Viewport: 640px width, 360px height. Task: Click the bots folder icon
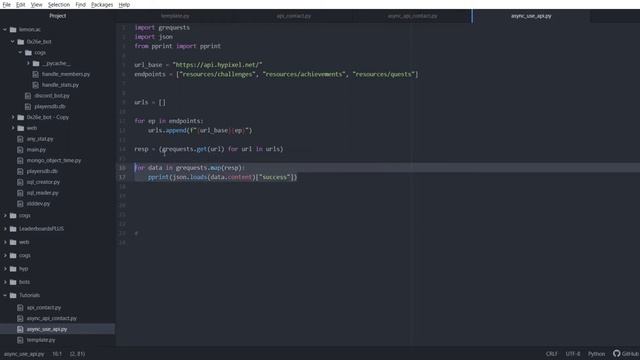(x=13, y=282)
